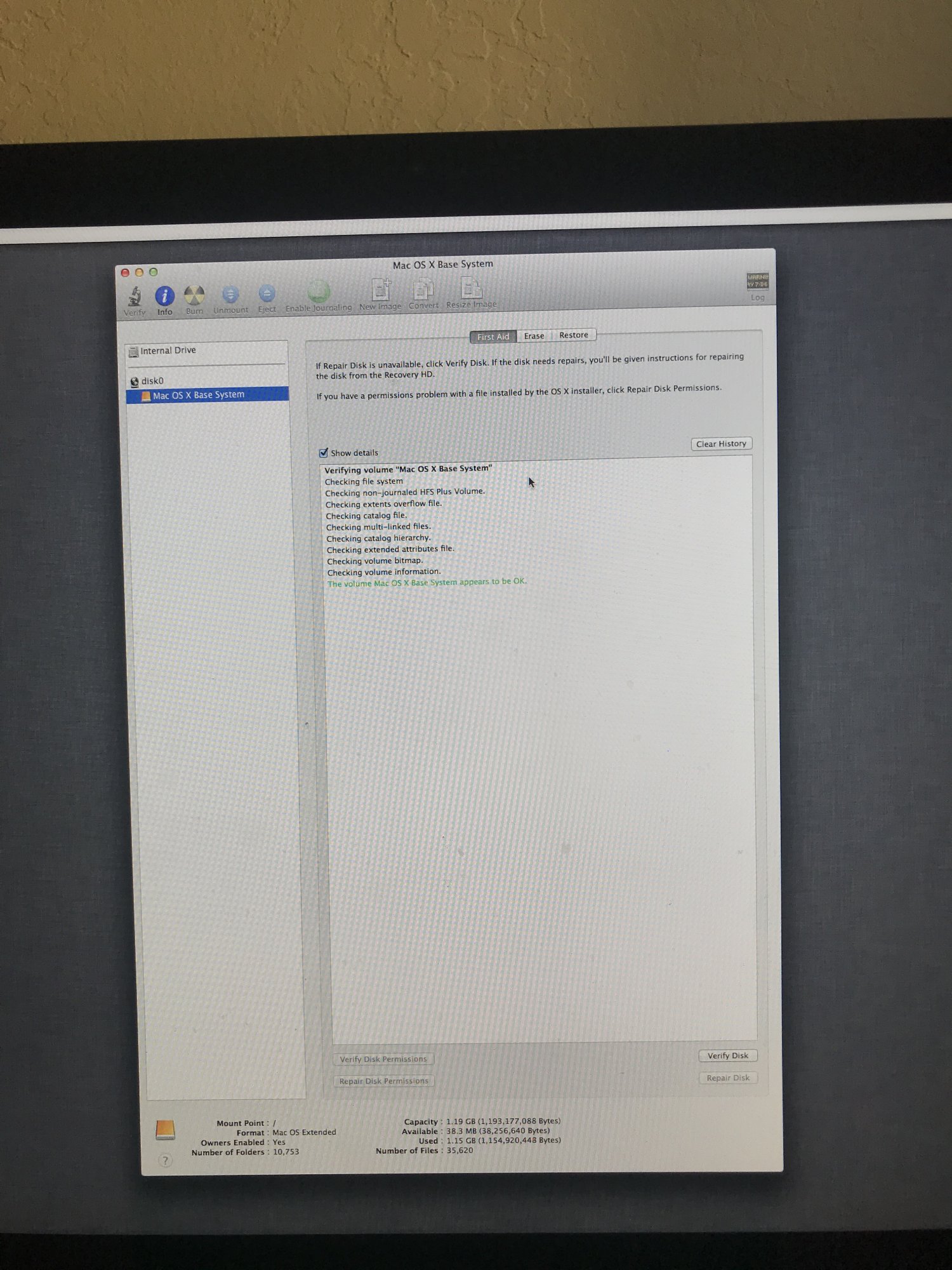The width and height of the screenshot is (952, 1270).
Task: Click the green zoom window button
Action: [x=153, y=272]
